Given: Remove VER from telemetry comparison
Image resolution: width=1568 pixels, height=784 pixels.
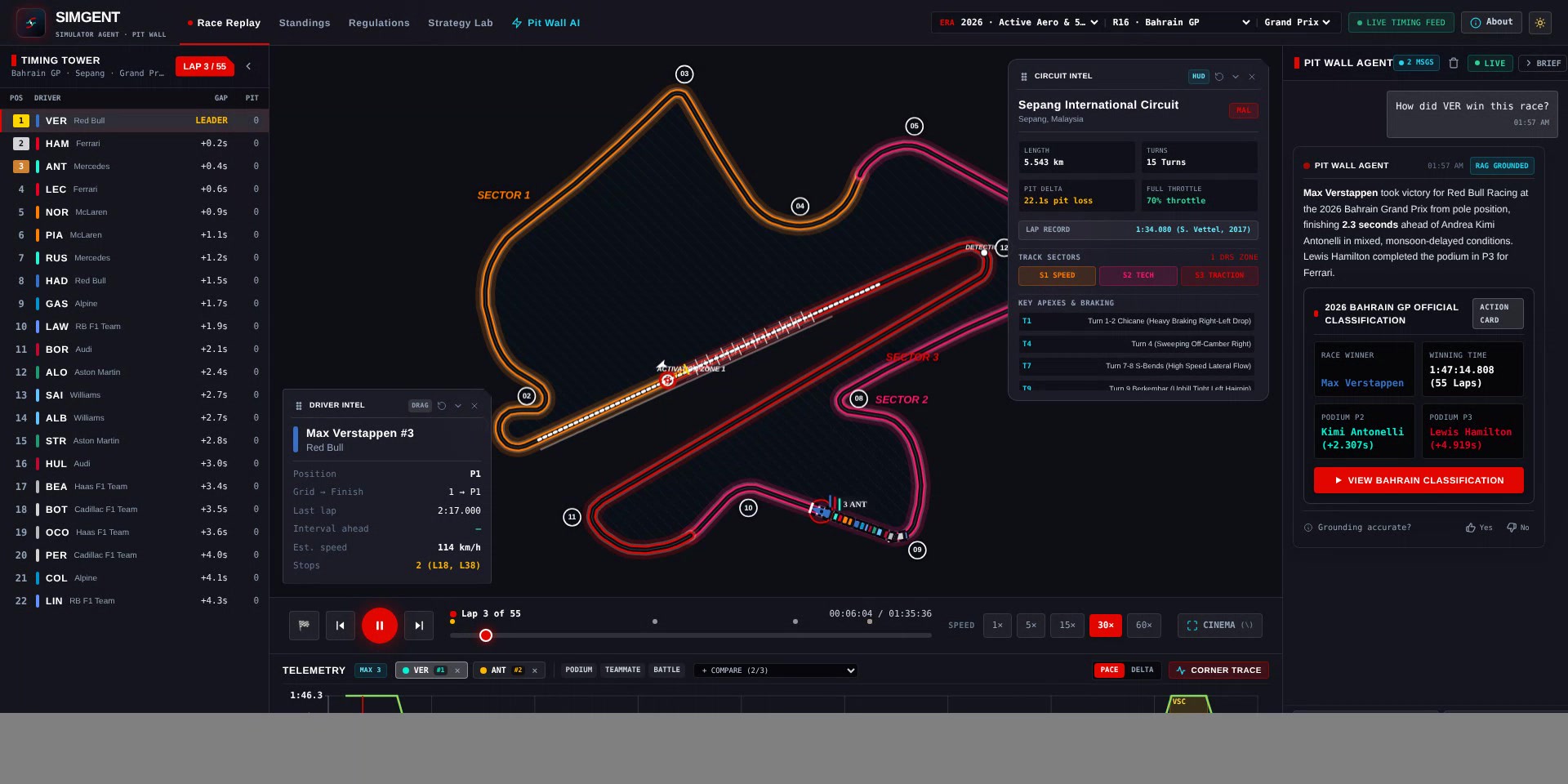Looking at the screenshot, I should click(457, 670).
